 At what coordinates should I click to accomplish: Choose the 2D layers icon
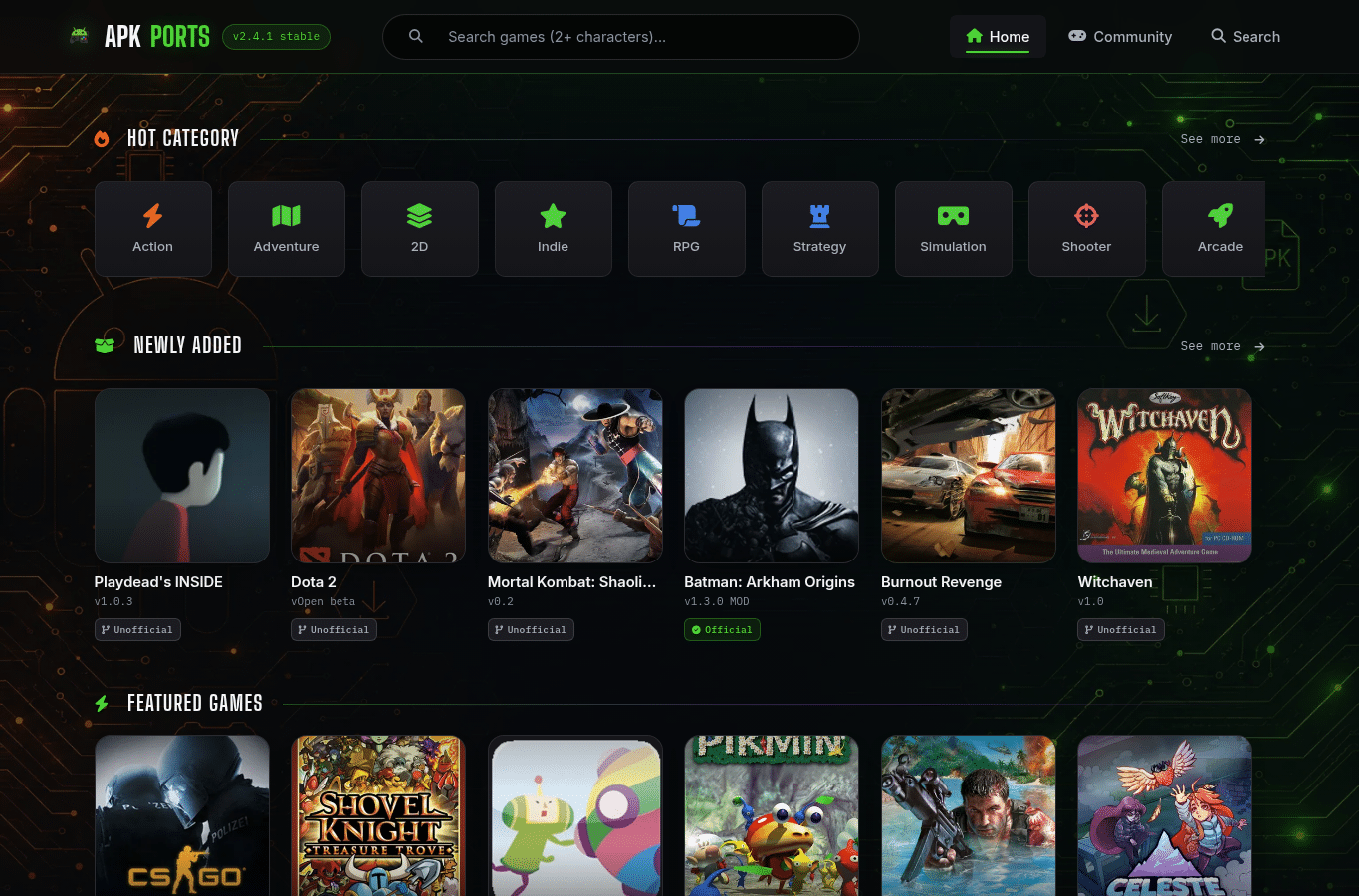pos(419,215)
